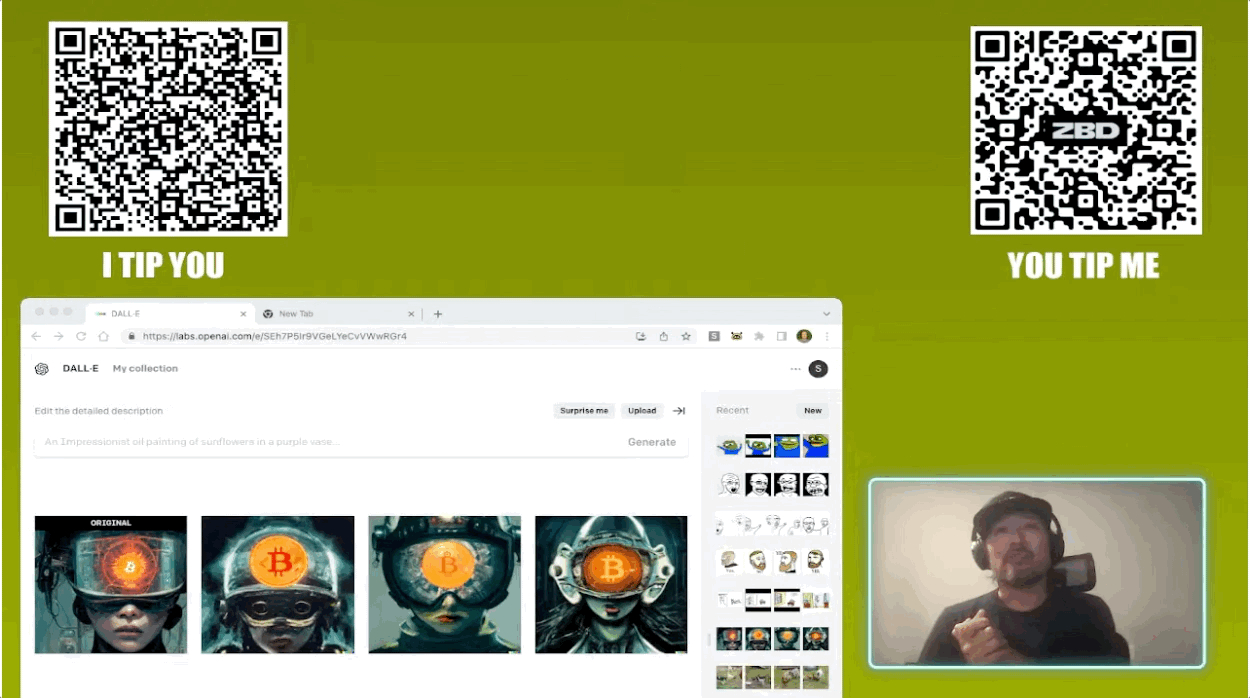
Task: Select the third Bitcoin helmet variation
Action: (445, 585)
